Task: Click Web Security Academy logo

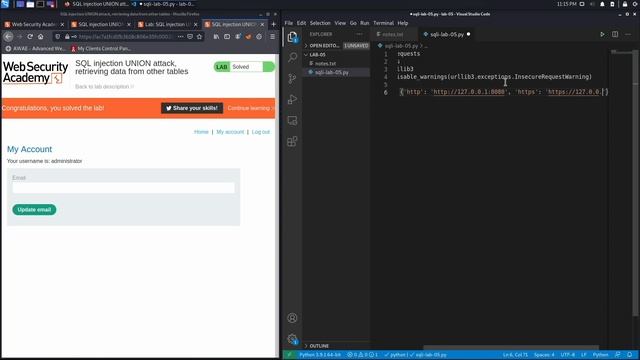Action: (36, 72)
